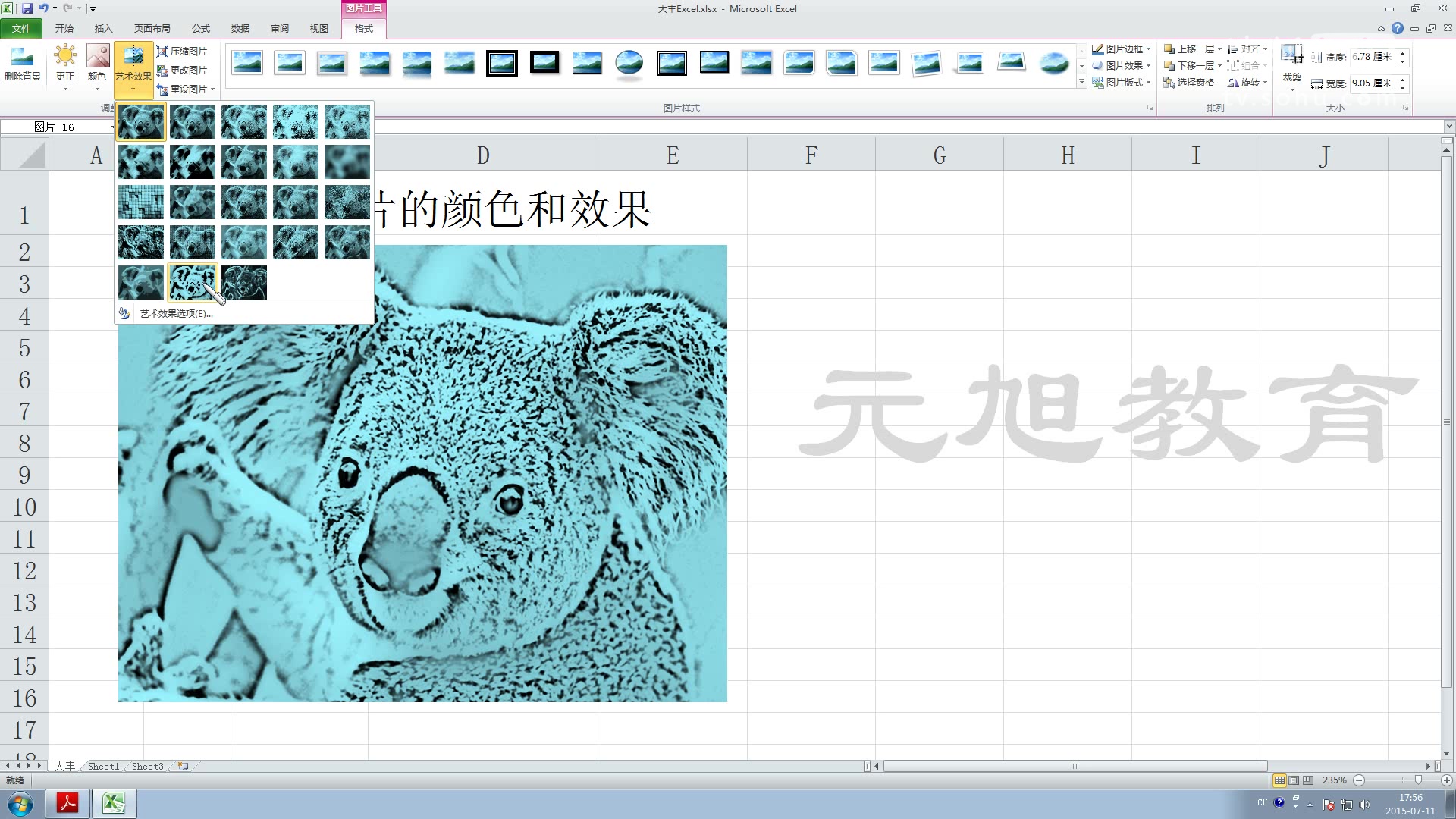Open the Picture Border (图片边框) dropdown

pos(1122,49)
